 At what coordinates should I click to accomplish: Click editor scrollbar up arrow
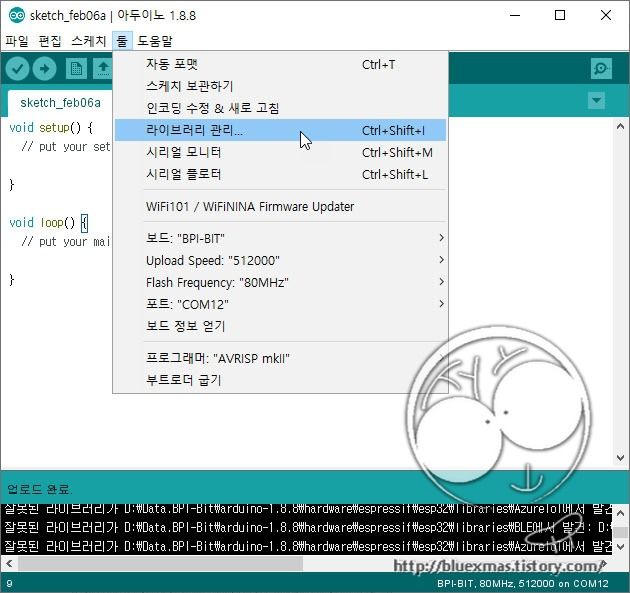(620, 127)
